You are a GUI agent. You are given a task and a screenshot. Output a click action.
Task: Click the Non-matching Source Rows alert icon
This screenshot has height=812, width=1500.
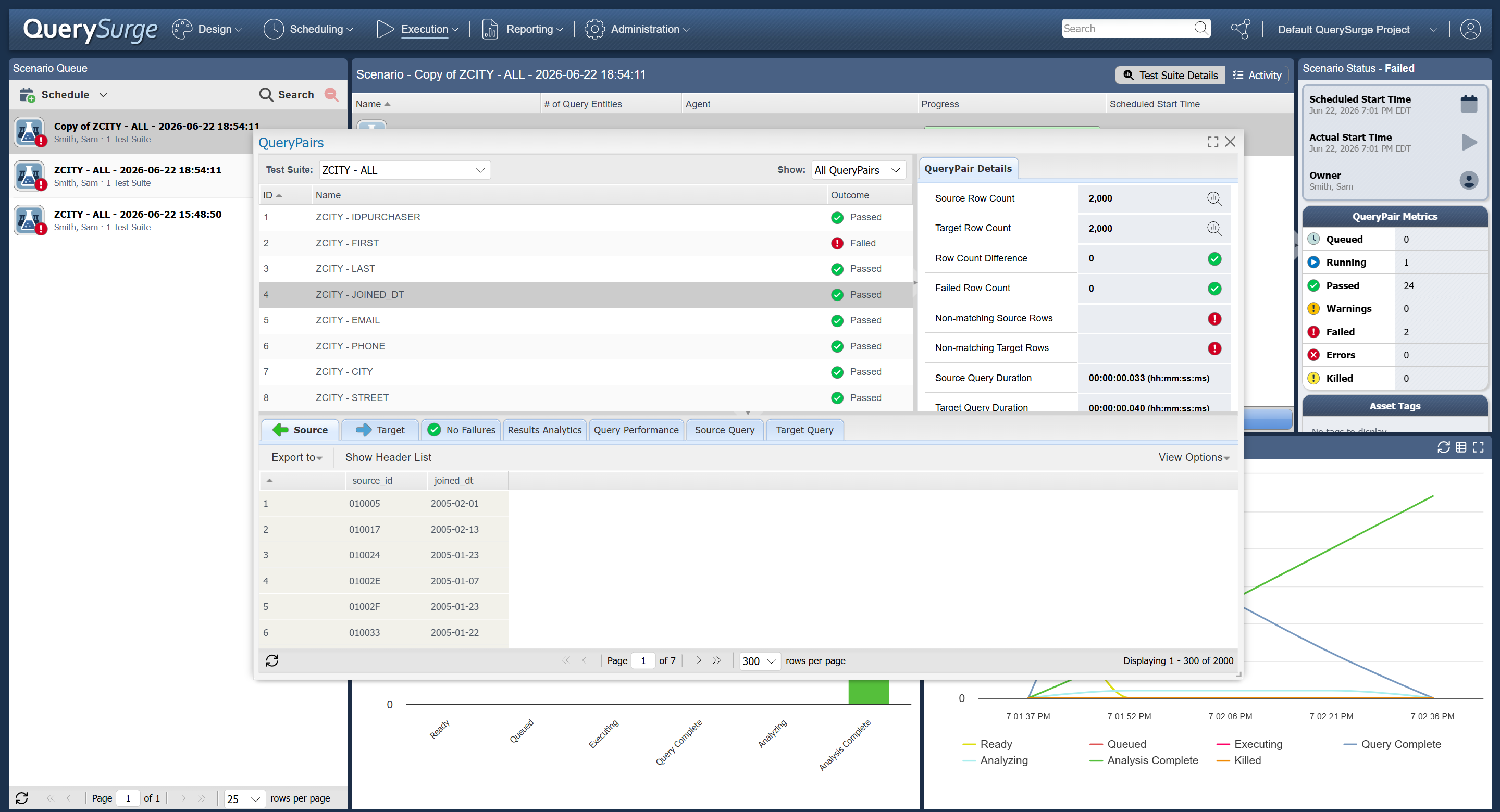pyautogui.click(x=1214, y=318)
